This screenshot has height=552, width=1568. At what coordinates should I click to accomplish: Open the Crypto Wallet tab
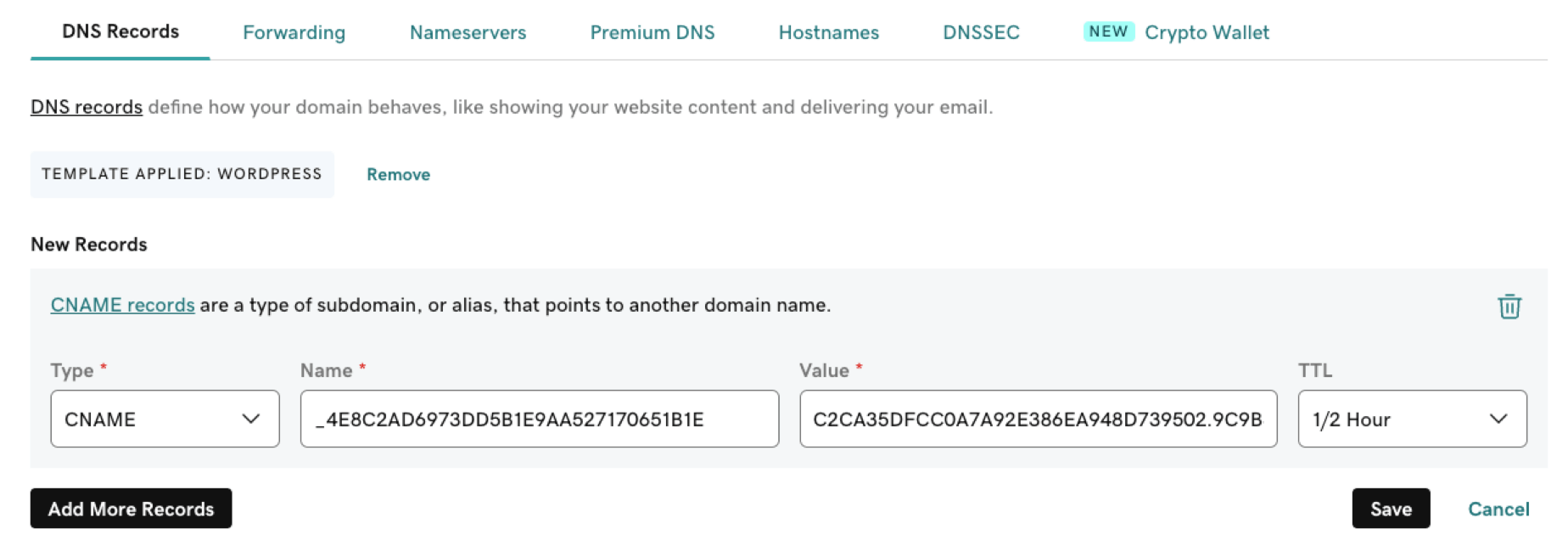(1207, 32)
